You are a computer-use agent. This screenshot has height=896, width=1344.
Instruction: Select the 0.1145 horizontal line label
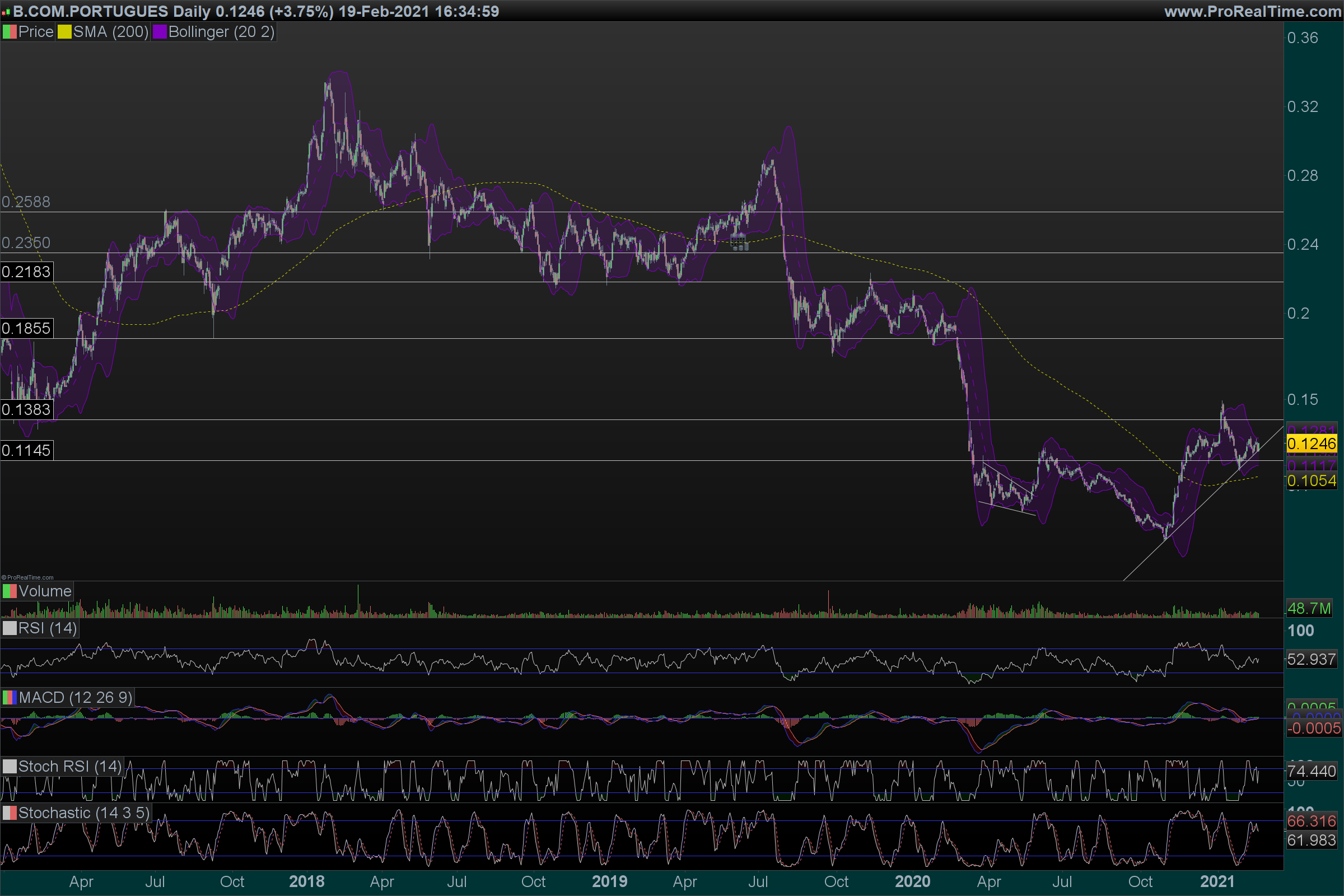(26, 451)
